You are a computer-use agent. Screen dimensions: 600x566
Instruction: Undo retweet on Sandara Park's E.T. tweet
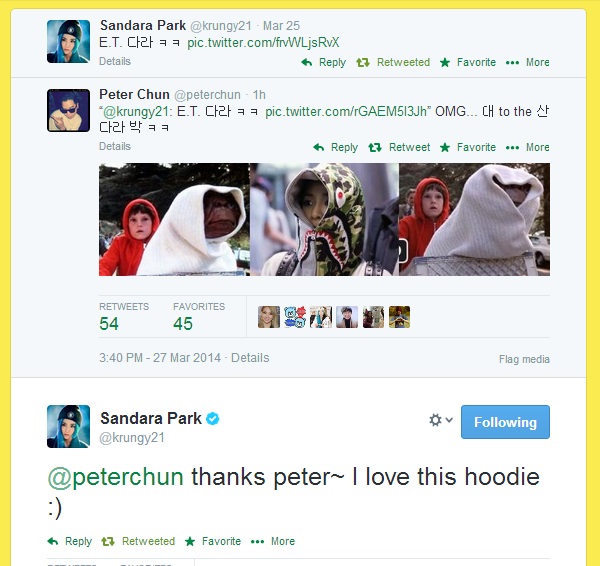coord(393,62)
